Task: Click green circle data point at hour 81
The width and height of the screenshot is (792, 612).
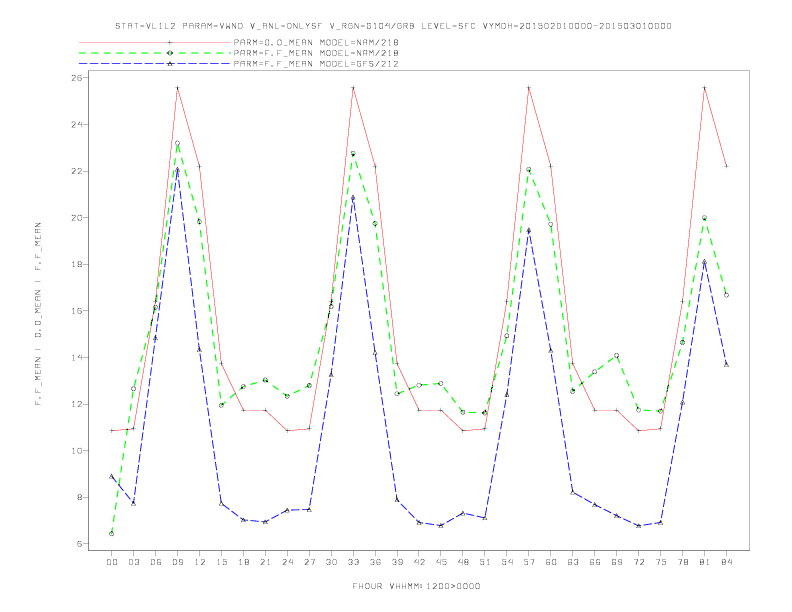Action: point(705,218)
